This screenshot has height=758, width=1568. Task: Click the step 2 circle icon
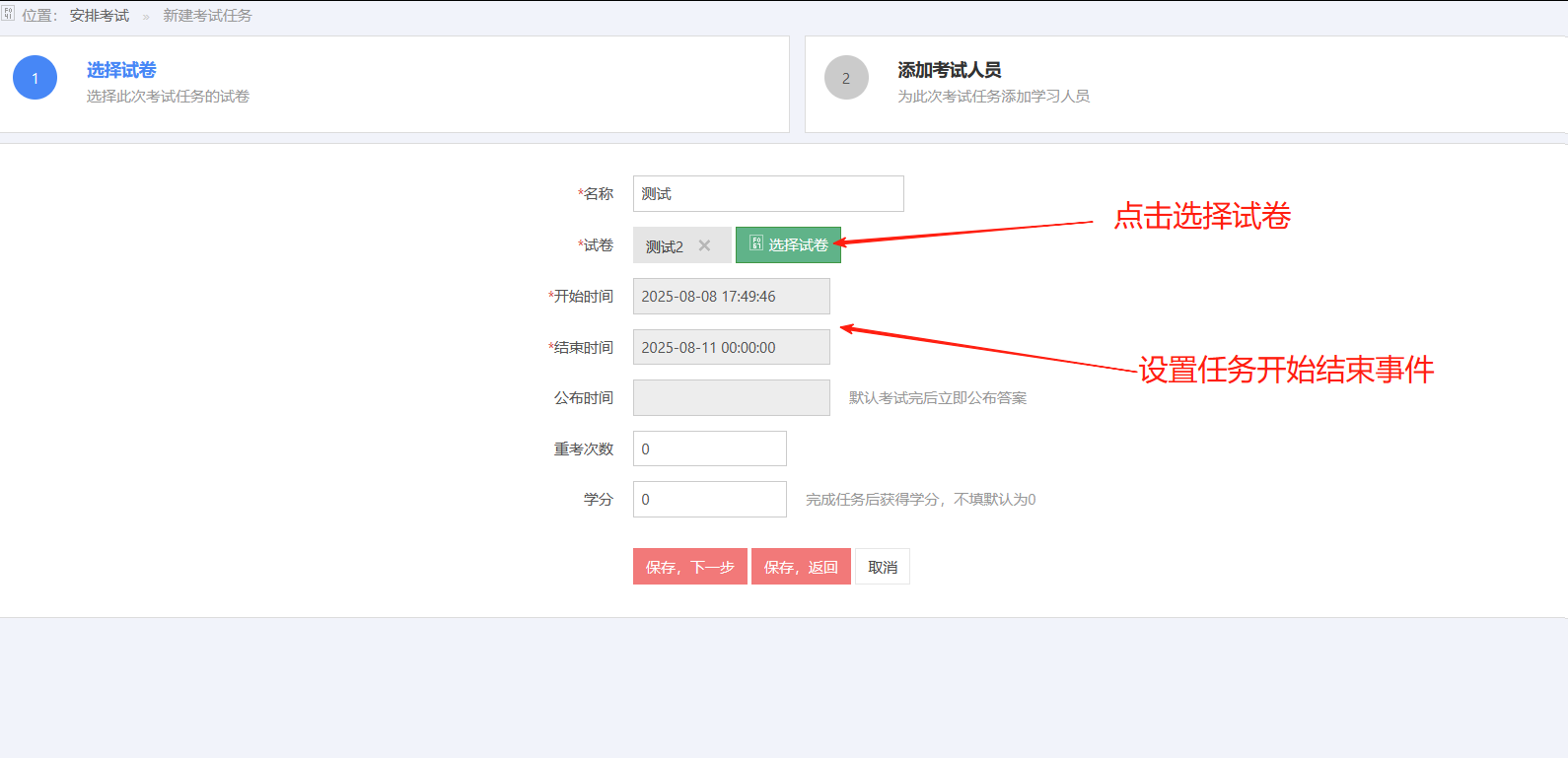pyautogui.click(x=846, y=78)
